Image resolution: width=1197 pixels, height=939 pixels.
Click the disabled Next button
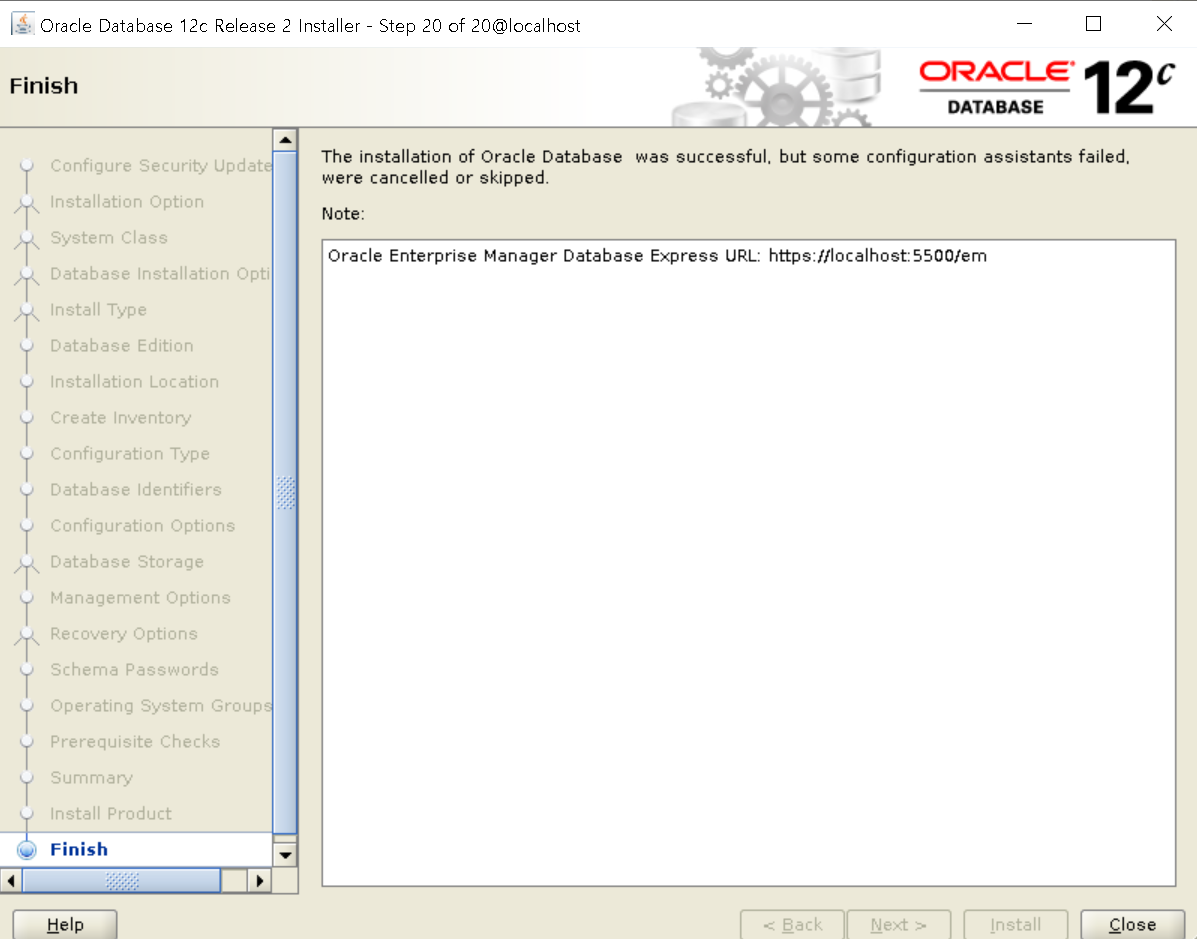point(899,924)
